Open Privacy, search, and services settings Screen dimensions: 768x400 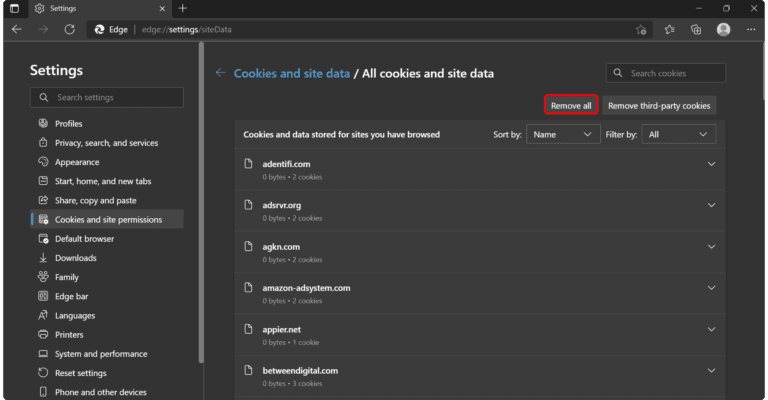coord(106,143)
